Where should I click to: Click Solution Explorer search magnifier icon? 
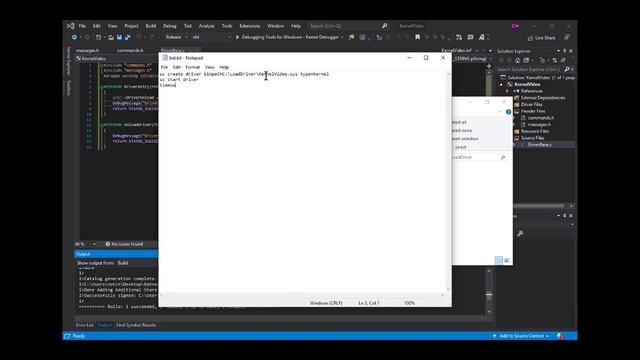coord(567,69)
